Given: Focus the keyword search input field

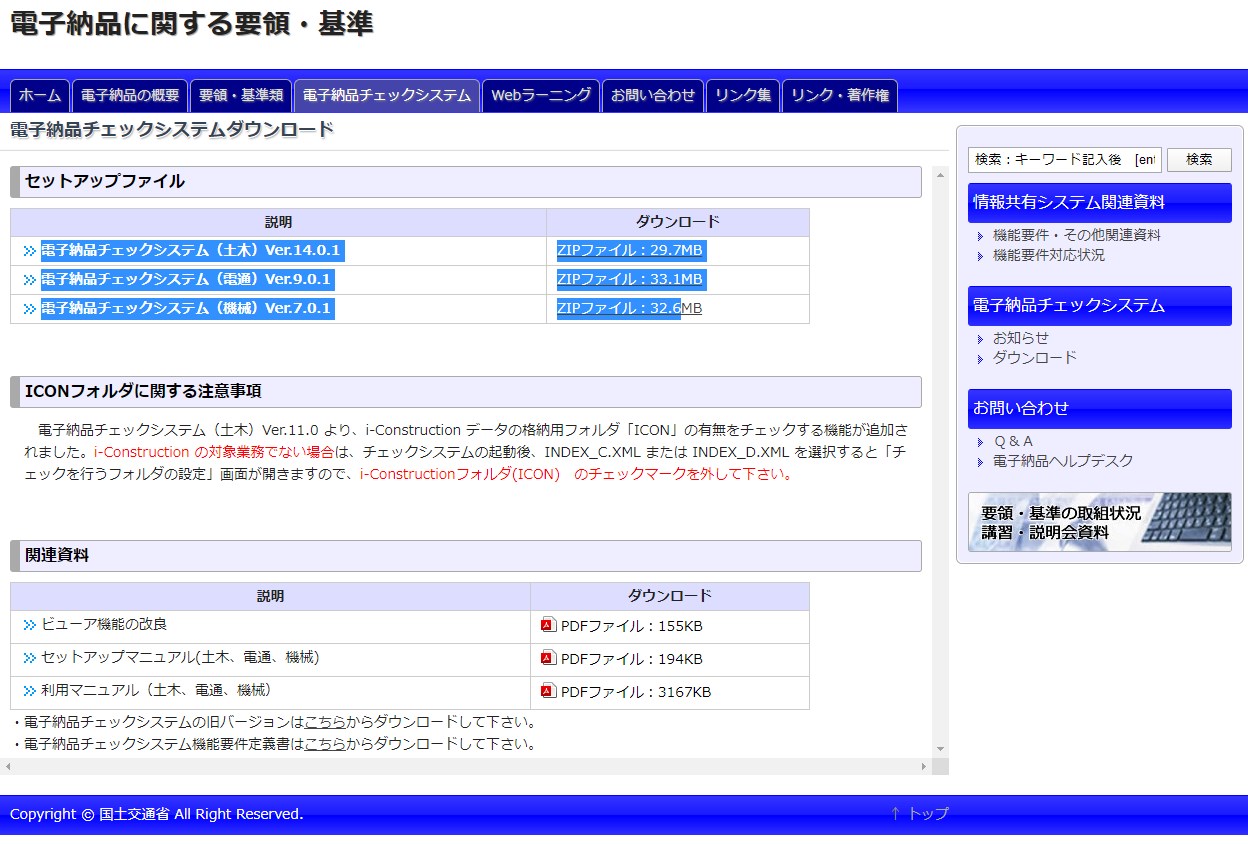Looking at the screenshot, I should pyautogui.click(x=1064, y=160).
